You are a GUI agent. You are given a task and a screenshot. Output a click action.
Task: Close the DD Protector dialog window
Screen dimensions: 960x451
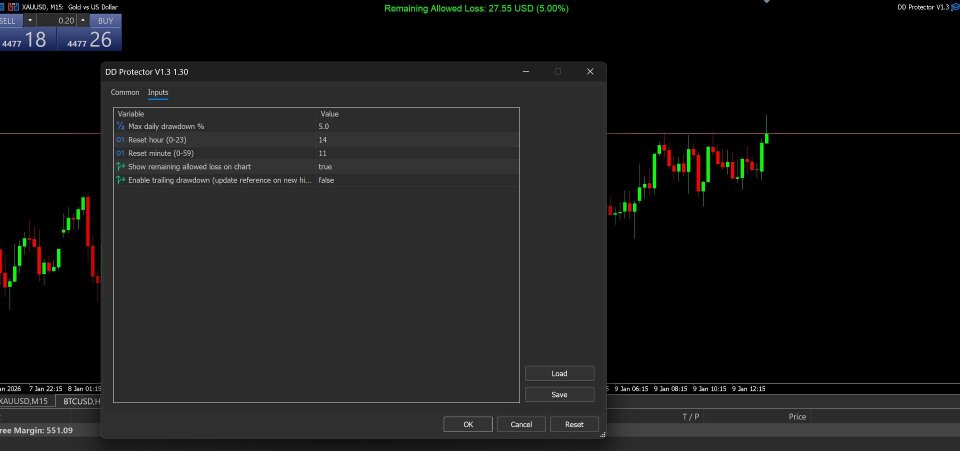(590, 72)
